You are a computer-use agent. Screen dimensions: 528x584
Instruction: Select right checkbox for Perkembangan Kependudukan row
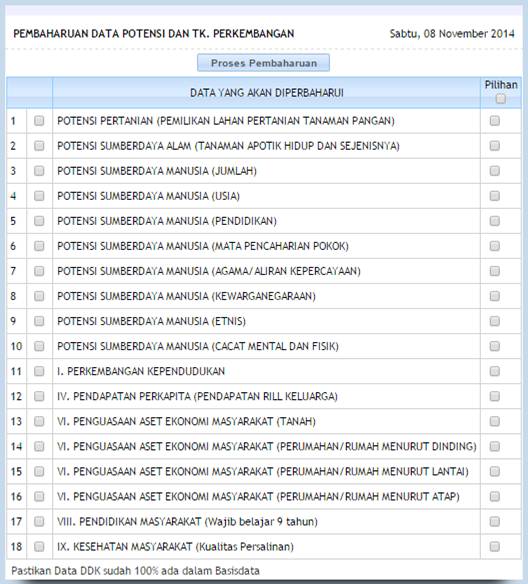click(494, 371)
